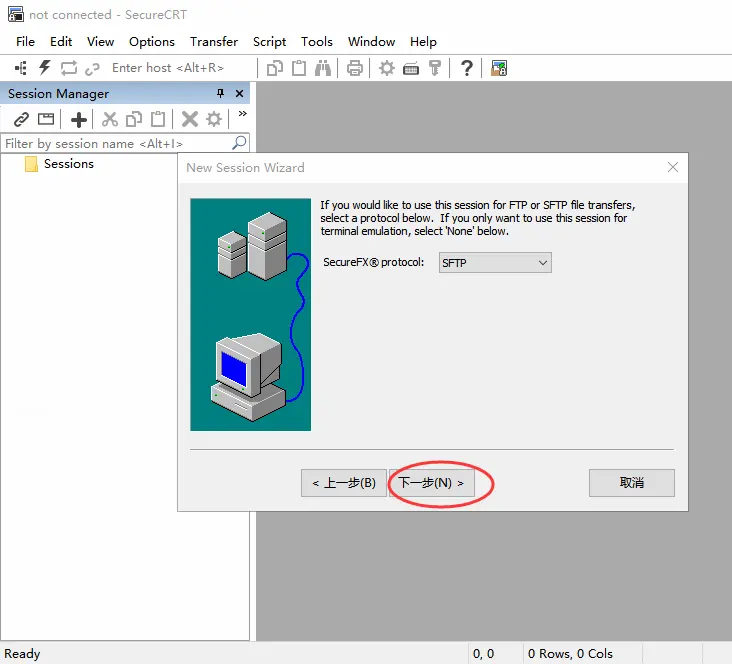This screenshot has width=732, height=664.
Task: Click the Ready status bar text
Action: (22, 653)
